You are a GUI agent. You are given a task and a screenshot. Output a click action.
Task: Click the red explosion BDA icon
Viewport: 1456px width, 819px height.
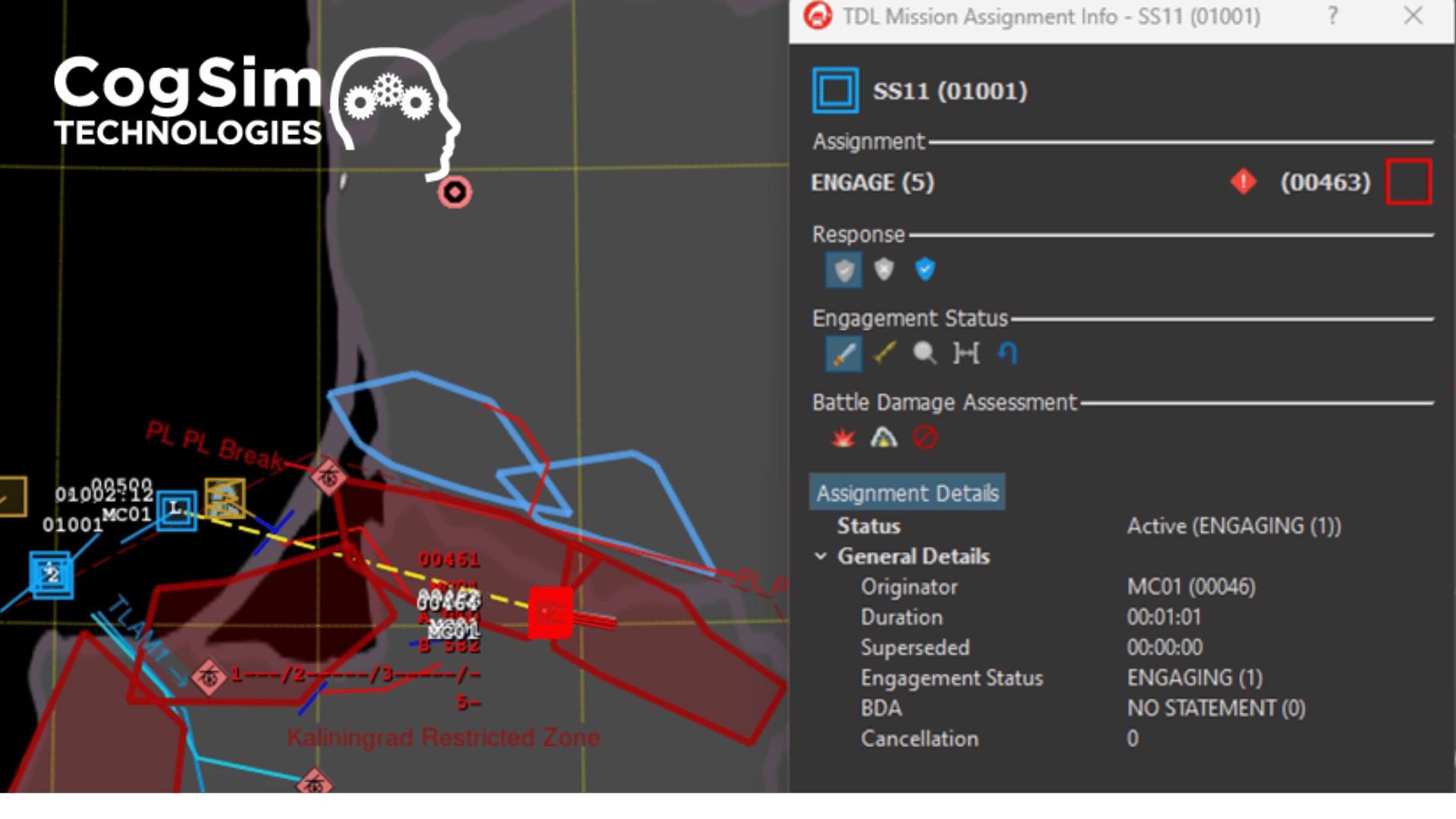(843, 438)
